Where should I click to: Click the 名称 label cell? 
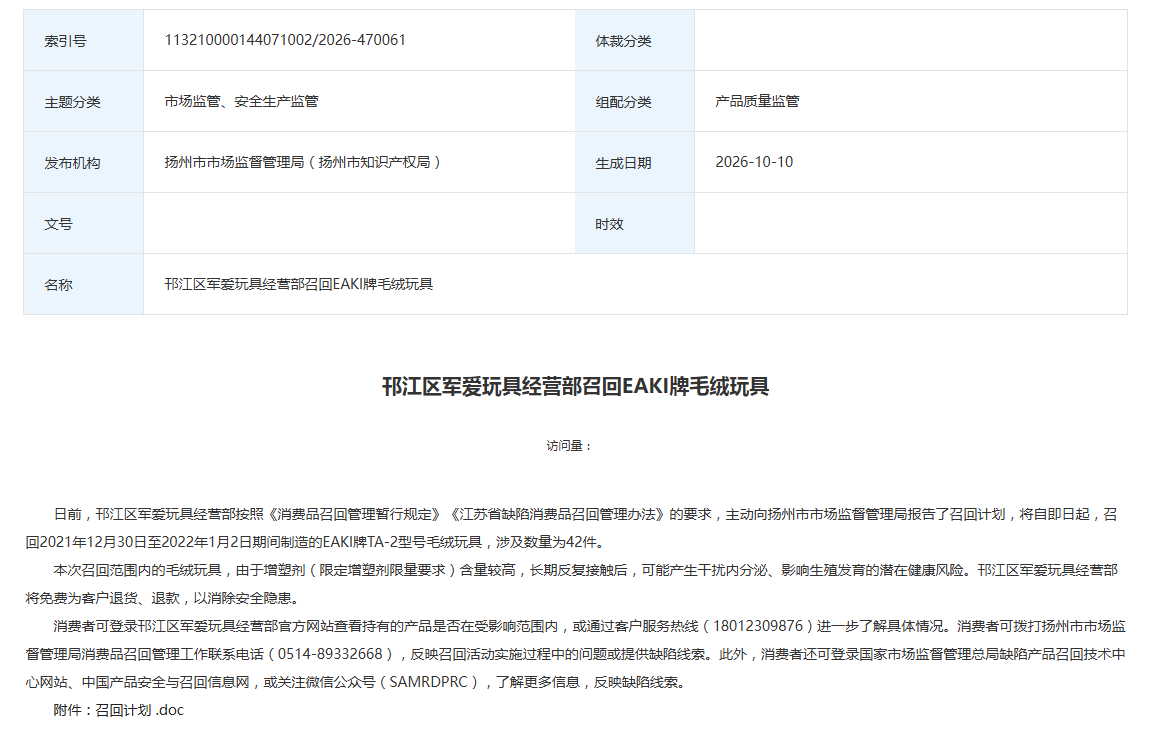pos(84,285)
